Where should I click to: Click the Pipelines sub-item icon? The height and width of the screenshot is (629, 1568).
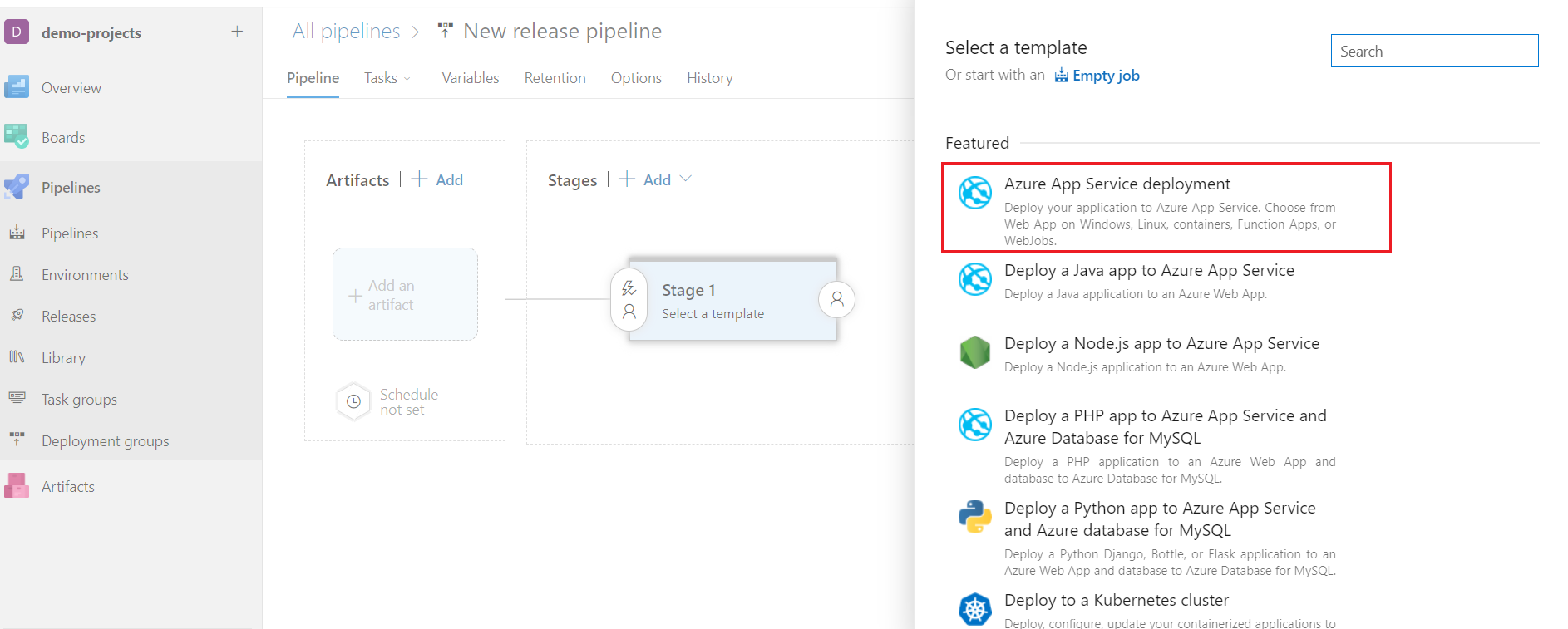(x=17, y=233)
